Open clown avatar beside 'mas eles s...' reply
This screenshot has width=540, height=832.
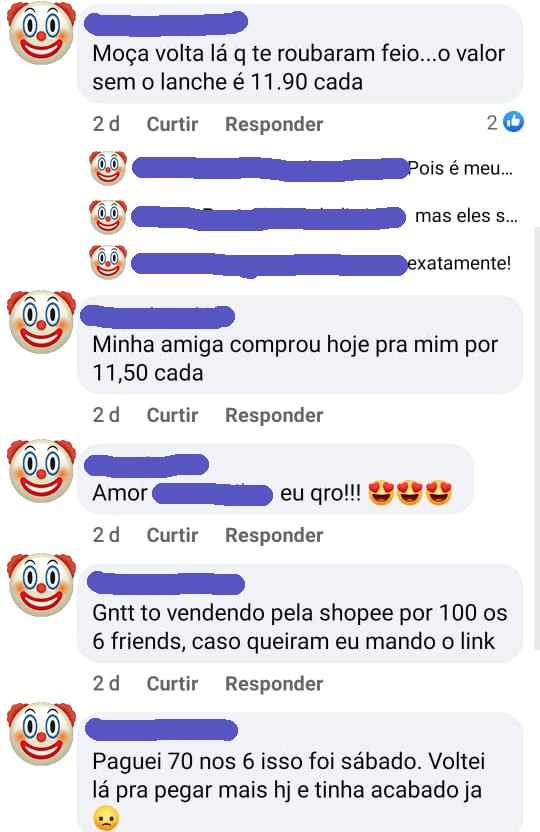(x=108, y=216)
